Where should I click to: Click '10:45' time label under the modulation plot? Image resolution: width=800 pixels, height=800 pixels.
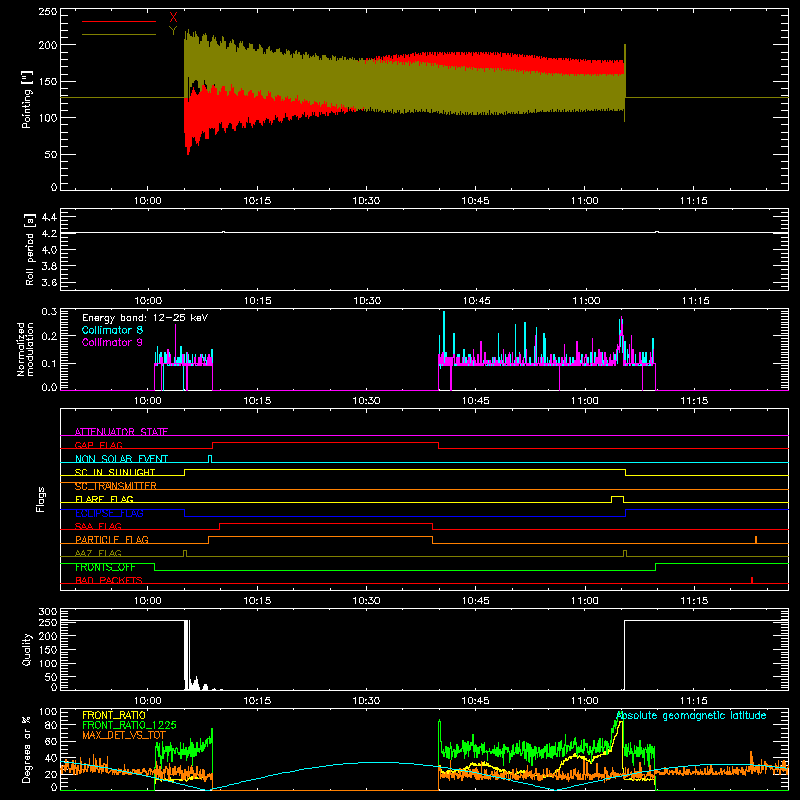point(476,401)
